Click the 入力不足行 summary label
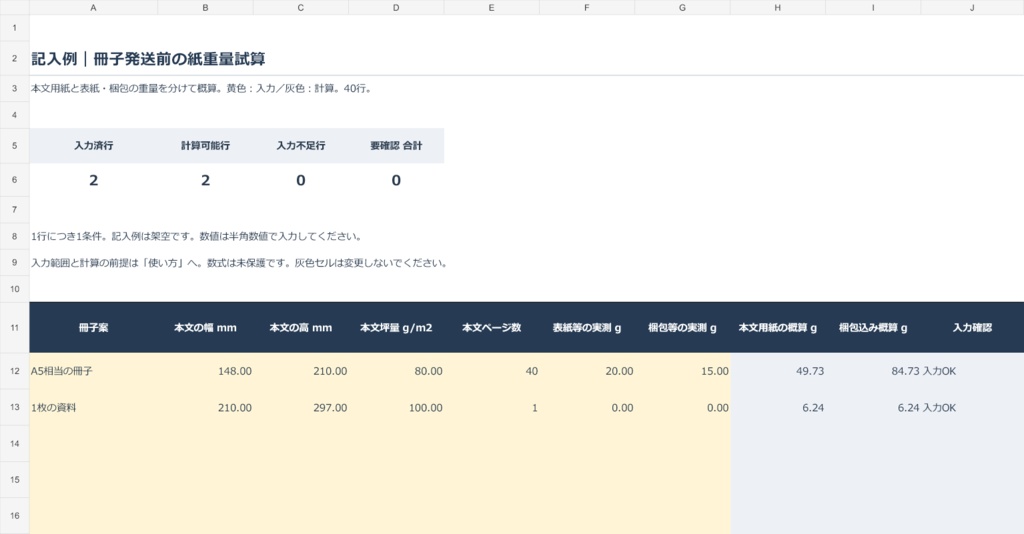This screenshot has width=1024, height=534. coord(300,146)
